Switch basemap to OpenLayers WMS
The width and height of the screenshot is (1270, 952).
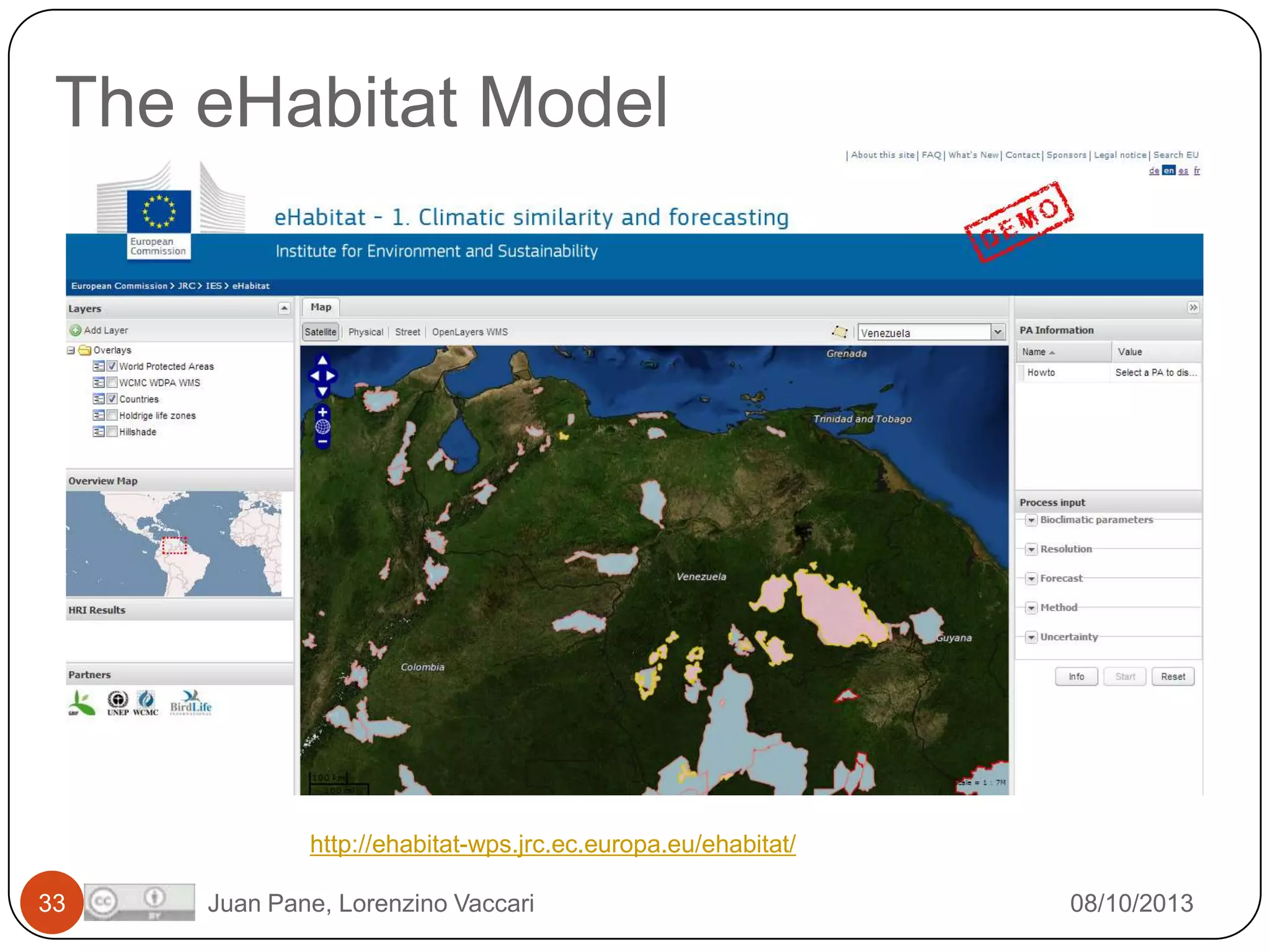coord(470,332)
